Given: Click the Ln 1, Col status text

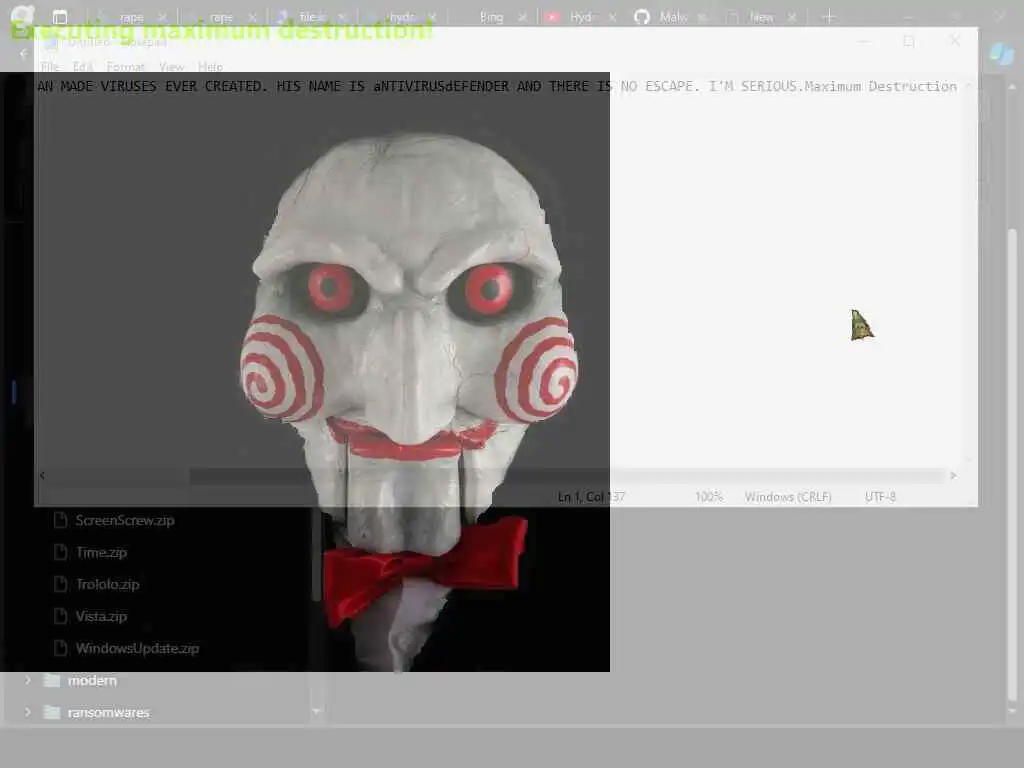Looking at the screenshot, I should [x=591, y=497].
